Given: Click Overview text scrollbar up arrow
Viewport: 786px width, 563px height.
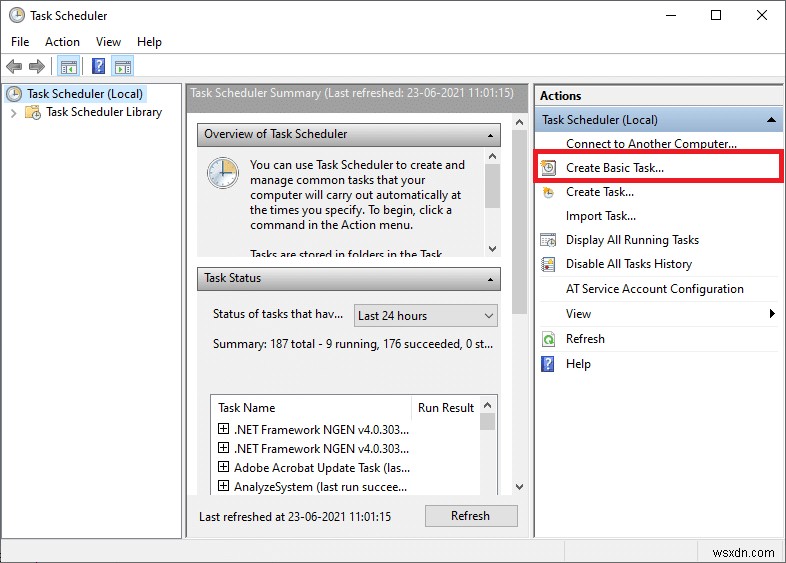Looking at the screenshot, I should coord(492,156).
